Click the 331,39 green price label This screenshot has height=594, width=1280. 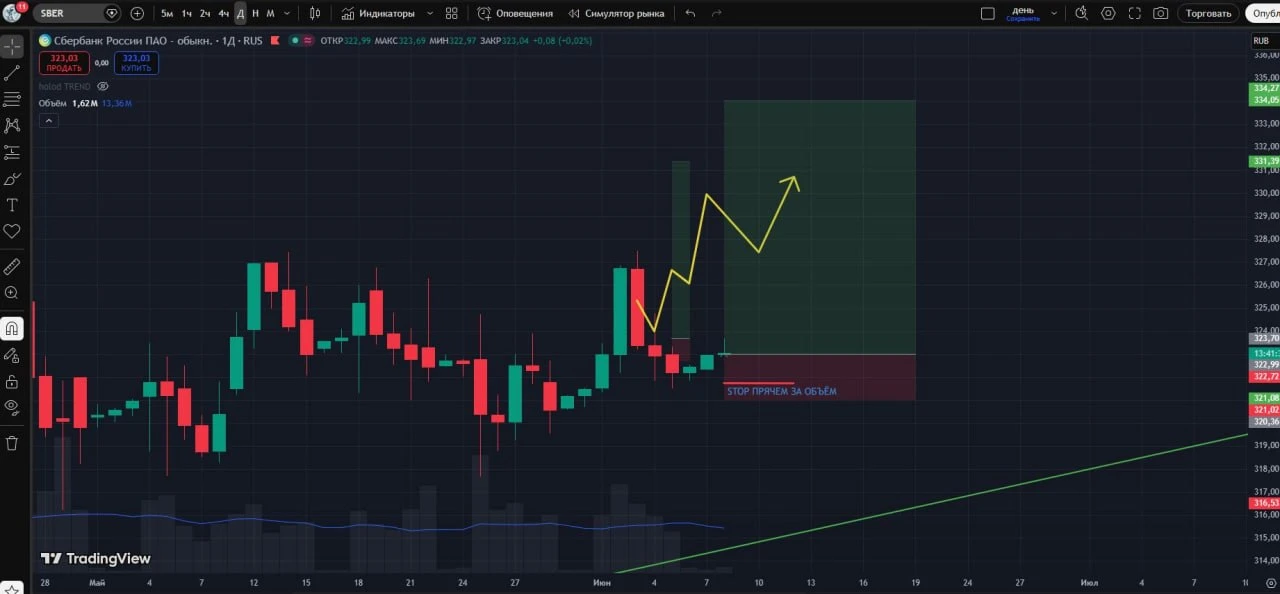pos(1265,161)
